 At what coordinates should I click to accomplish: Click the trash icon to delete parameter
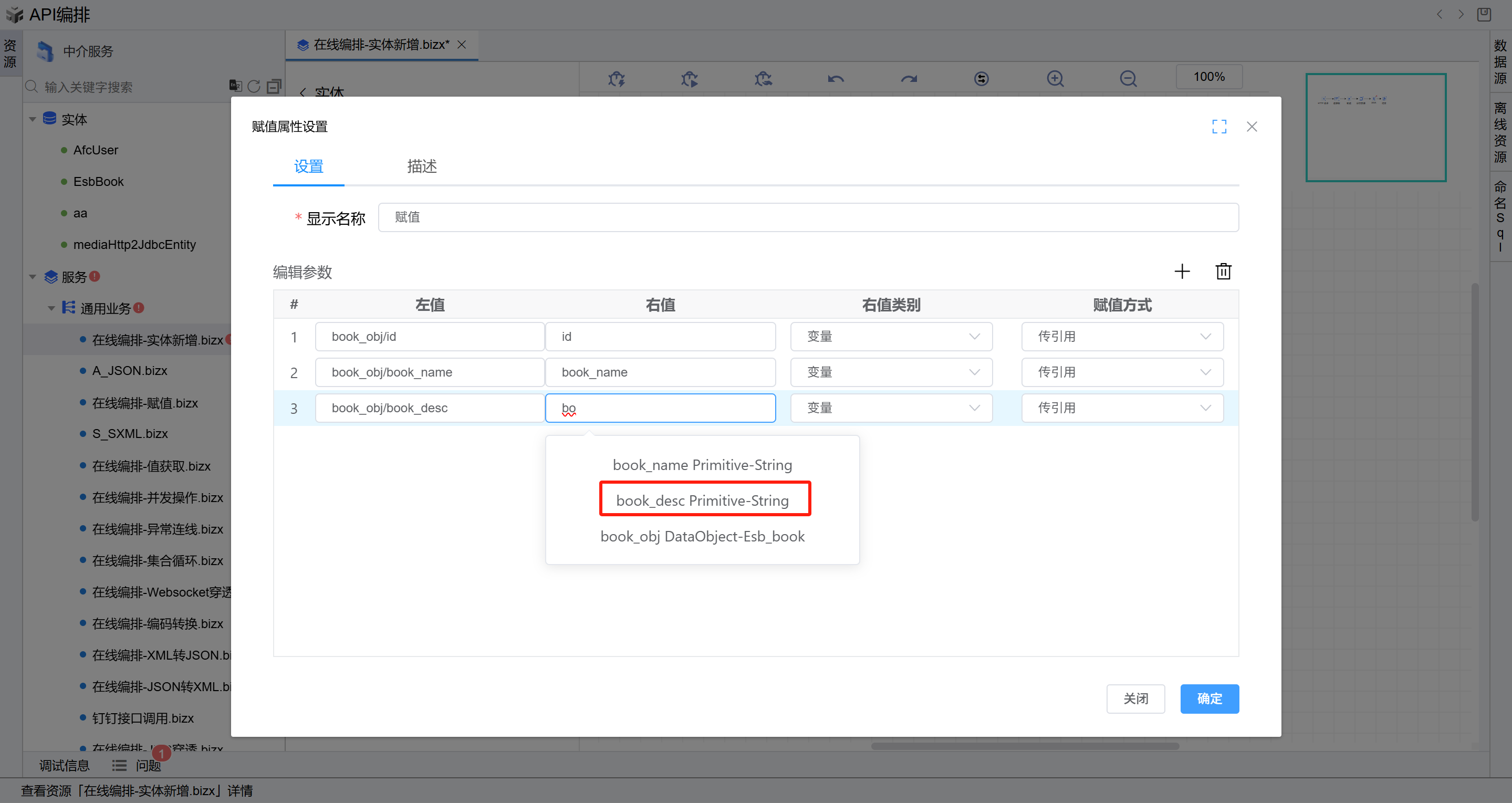1223,271
